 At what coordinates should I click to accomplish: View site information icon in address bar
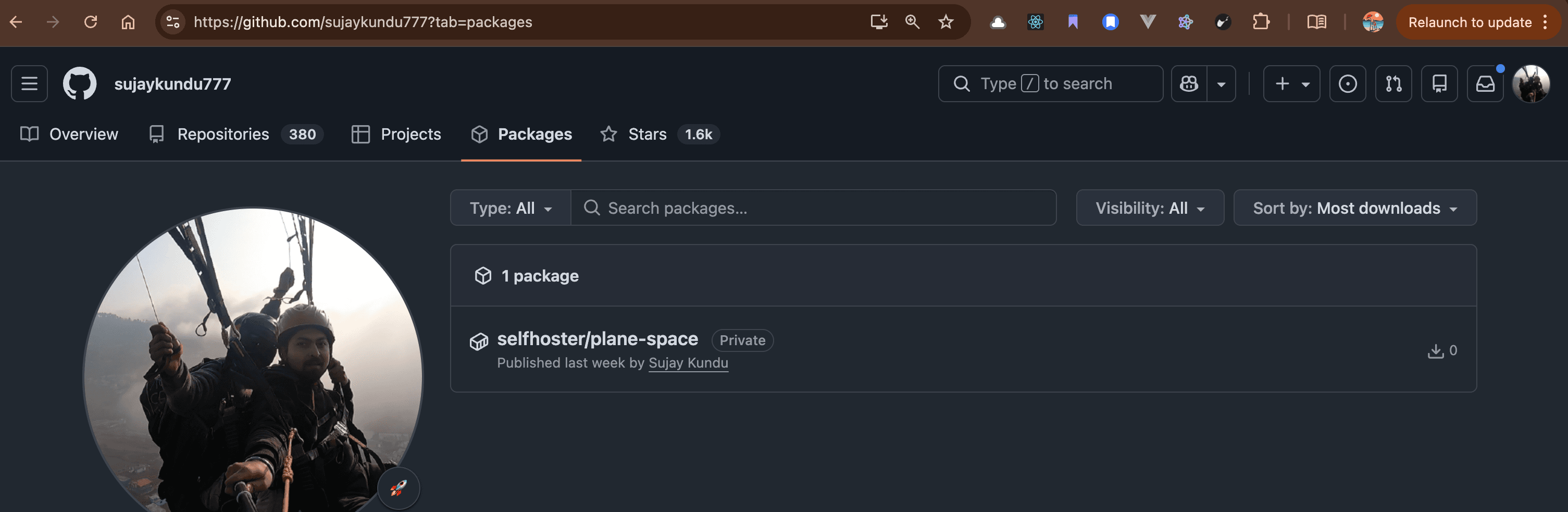click(x=173, y=22)
